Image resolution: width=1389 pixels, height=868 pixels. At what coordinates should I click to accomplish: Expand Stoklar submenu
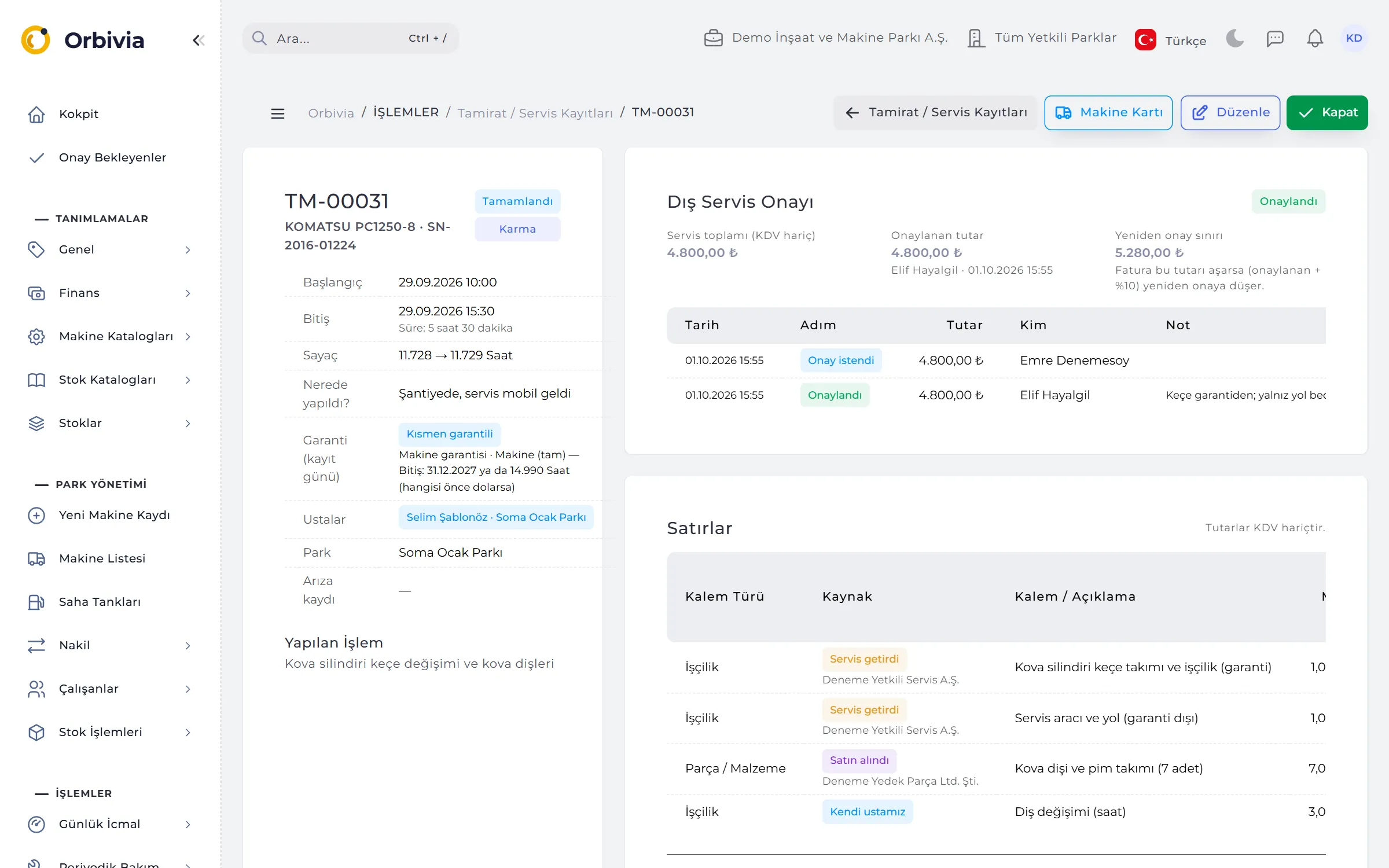pos(109,423)
